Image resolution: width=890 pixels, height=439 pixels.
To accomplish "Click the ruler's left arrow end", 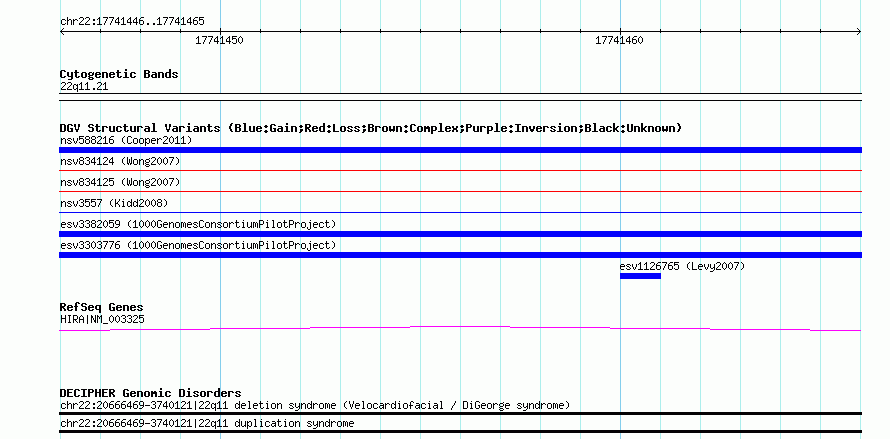I will pos(62,32).
